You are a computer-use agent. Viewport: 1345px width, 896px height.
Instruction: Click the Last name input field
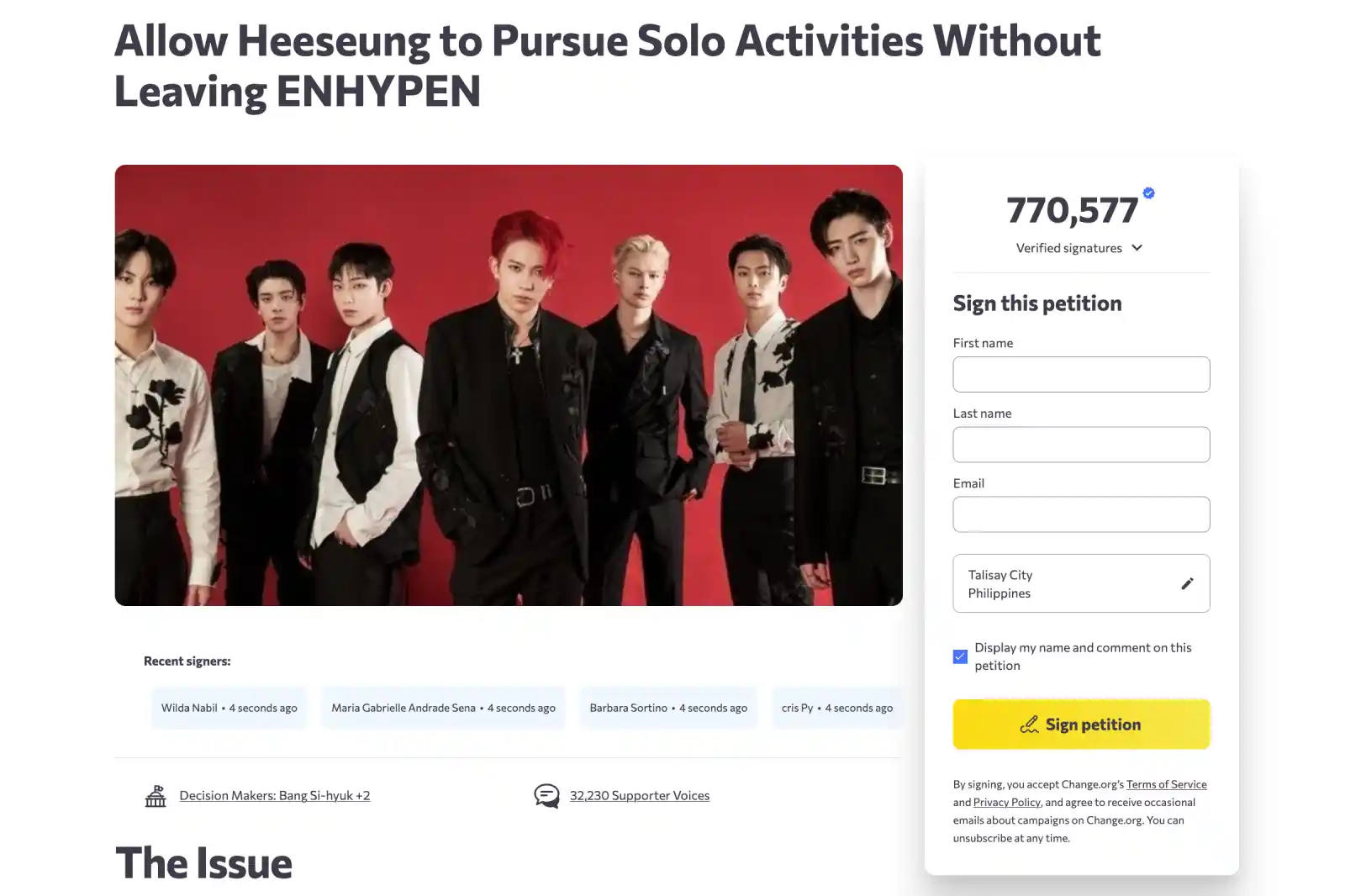pyautogui.click(x=1081, y=444)
